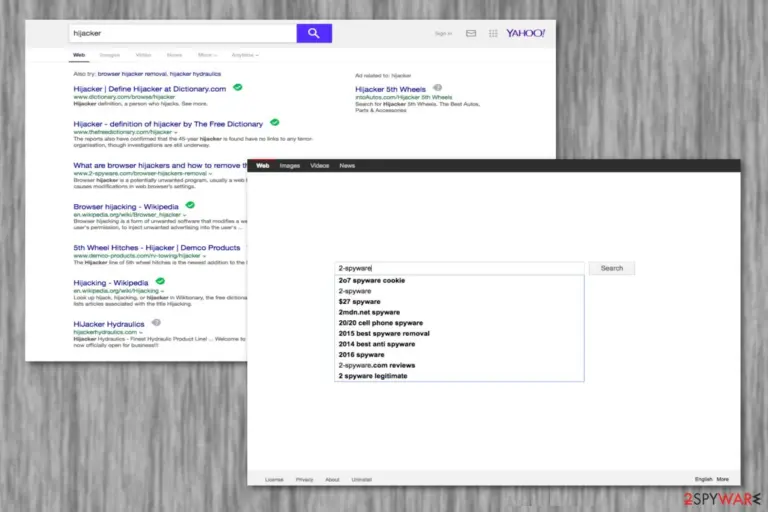Expand the arrow next to thefreedictionary.com URL
This screenshot has height=512, width=768.
pyautogui.click(x=175, y=132)
